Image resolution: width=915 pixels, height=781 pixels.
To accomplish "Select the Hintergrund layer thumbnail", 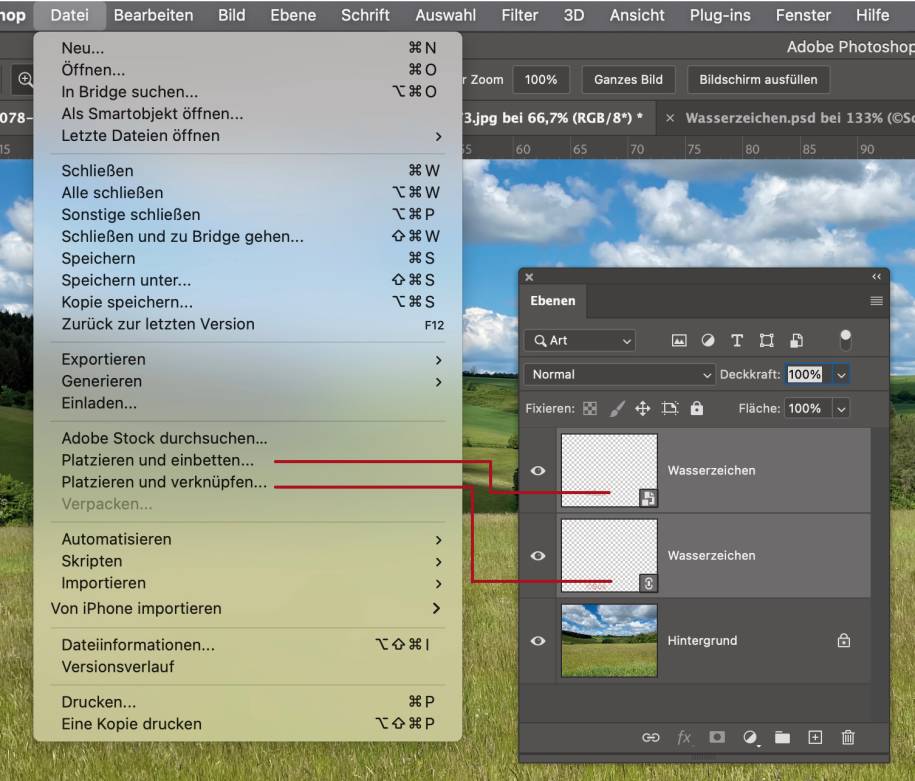I will [x=609, y=641].
